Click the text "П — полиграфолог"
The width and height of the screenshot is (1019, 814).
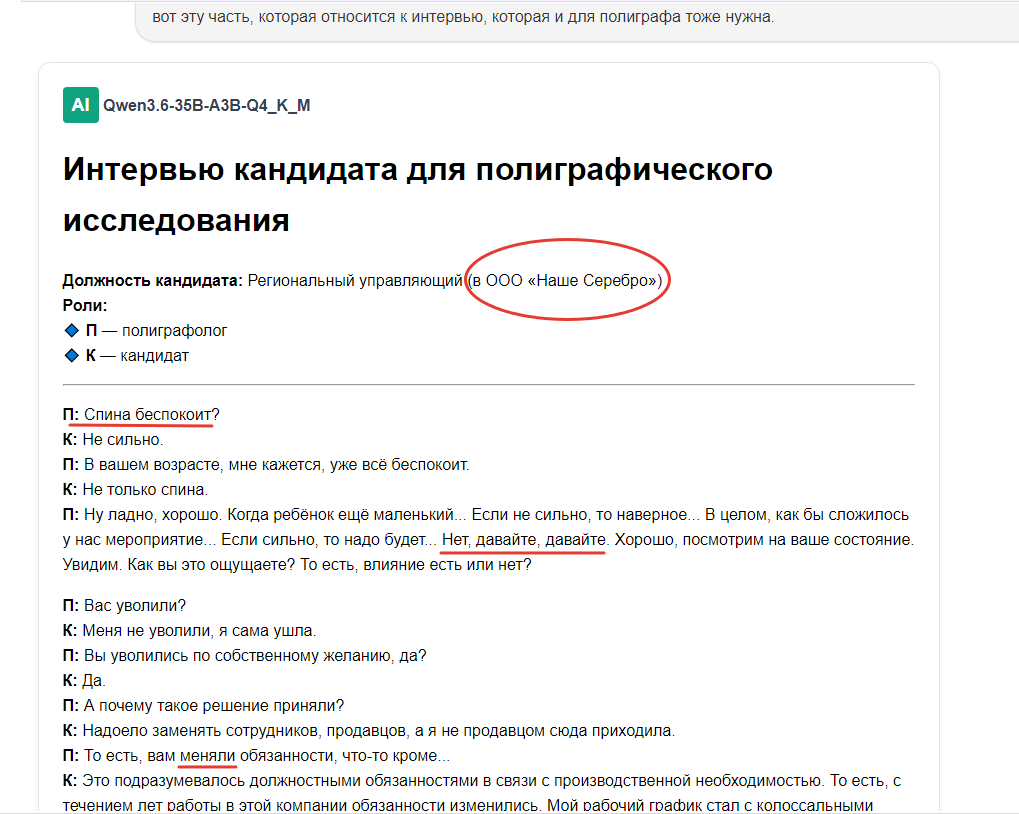157,331
